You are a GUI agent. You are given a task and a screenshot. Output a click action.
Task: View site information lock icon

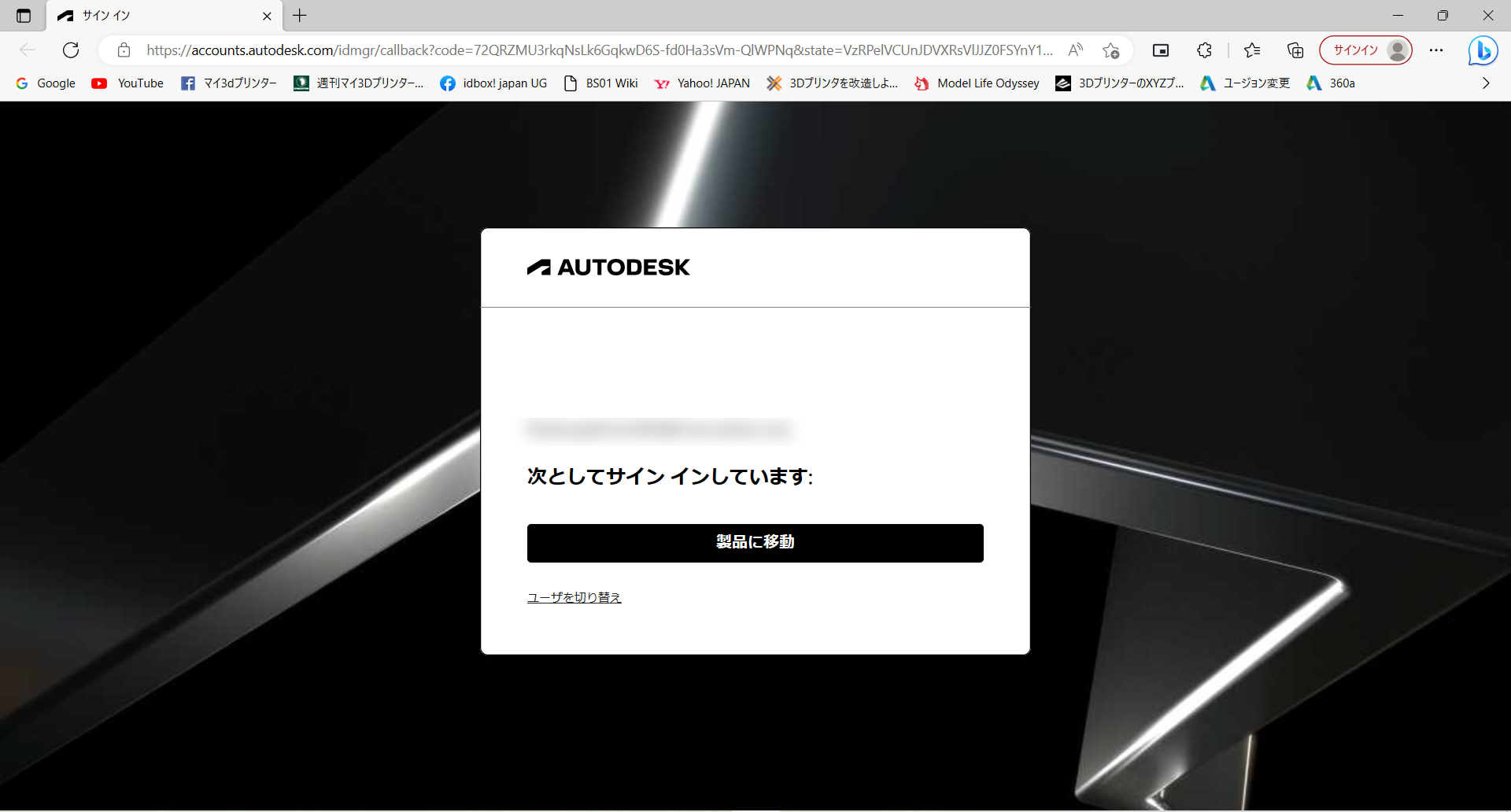(124, 50)
